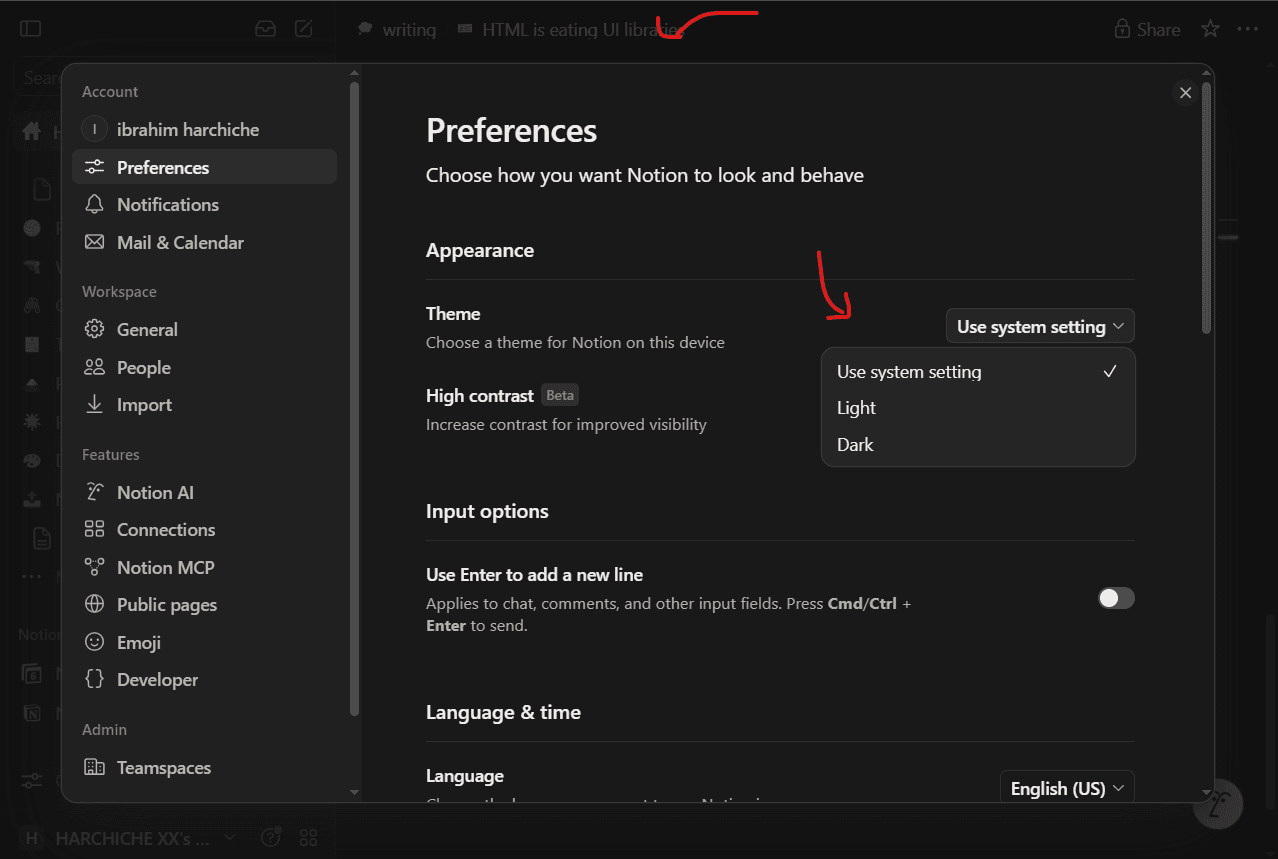The width and height of the screenshot is (1278, 859).
Task: Click the sidebar scrollbar down arrow
Action: (354, 792)
